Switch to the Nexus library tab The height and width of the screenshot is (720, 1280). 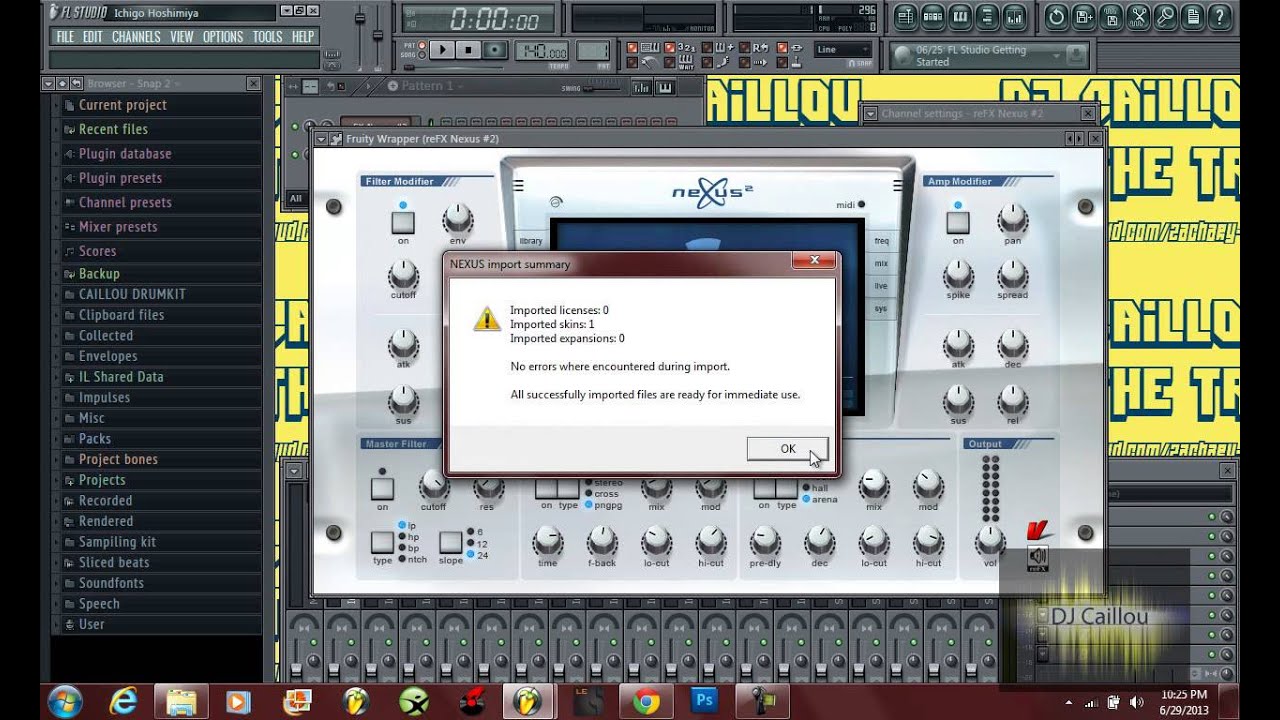[531, 241]
